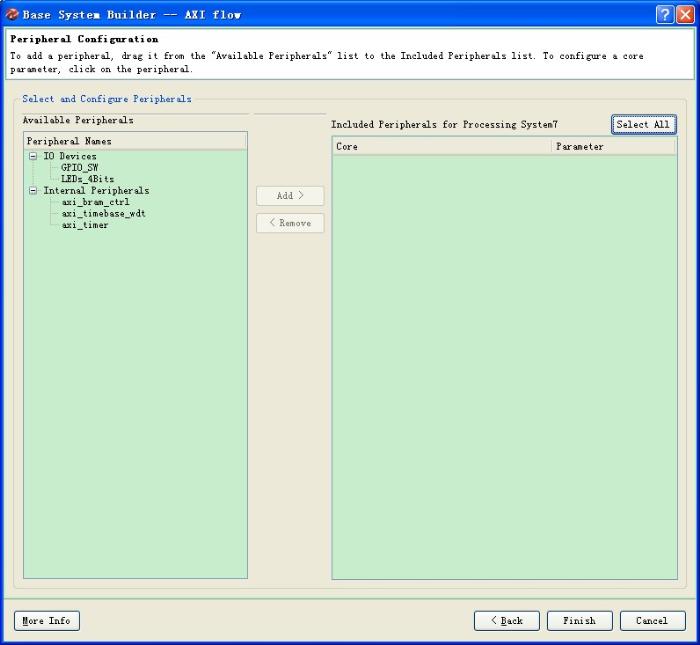This screenshot has width=700, height=645.
Task: Click Finish to complete the wizard
Action: (x=579, y=621)
